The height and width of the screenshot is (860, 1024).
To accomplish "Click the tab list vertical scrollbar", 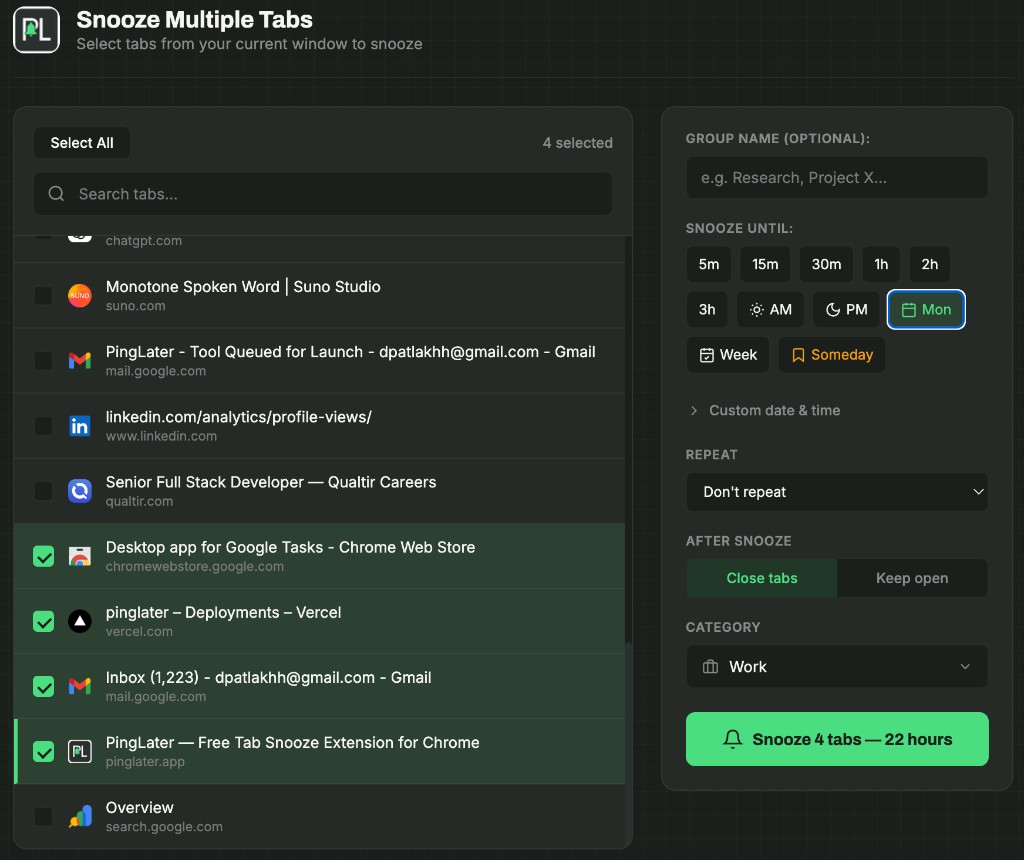I will [x=628, y=743].
